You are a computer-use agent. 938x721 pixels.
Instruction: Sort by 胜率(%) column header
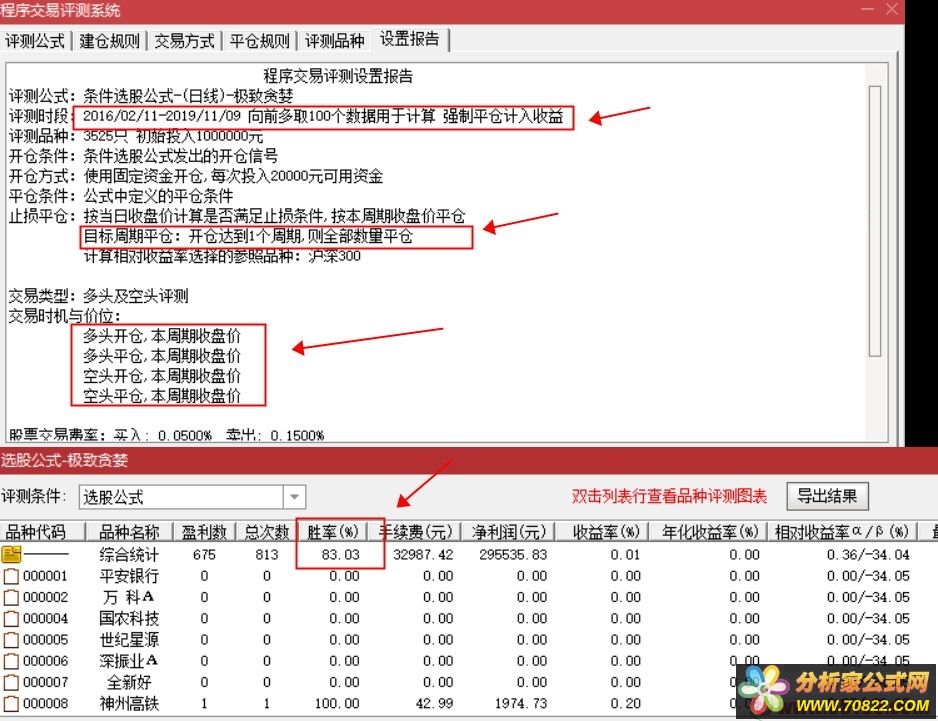click(x=333, y=531)
